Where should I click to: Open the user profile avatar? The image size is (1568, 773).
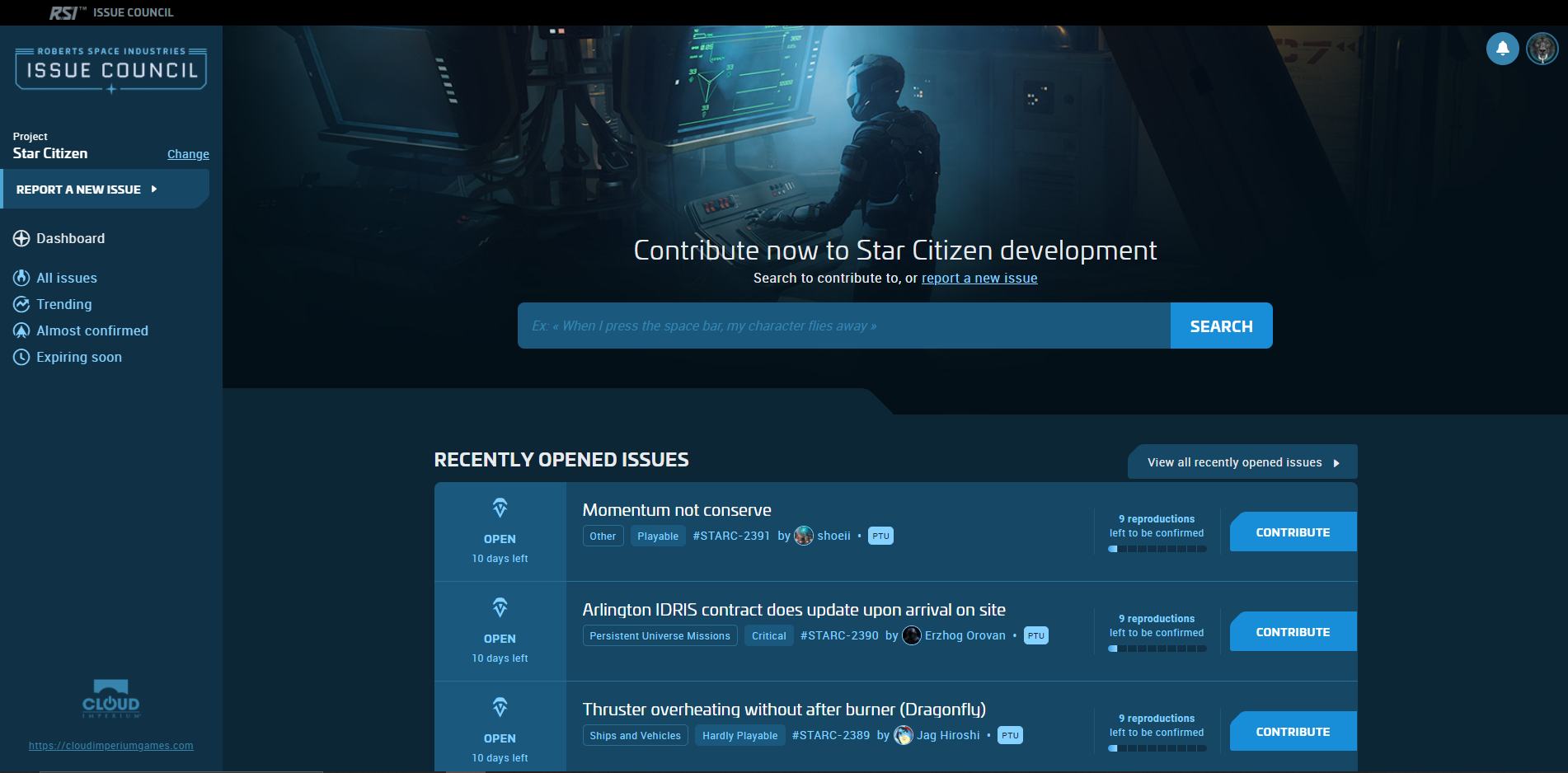1542,49
